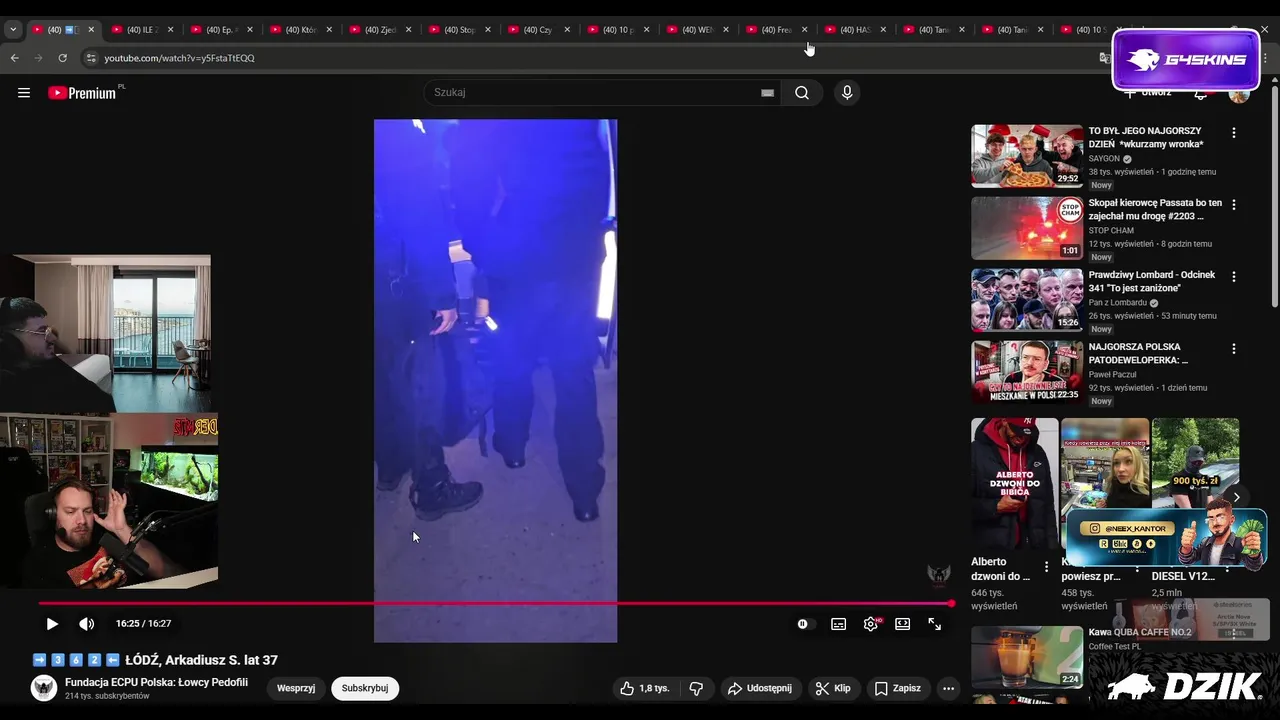Open Fundacja ECPU Polska: Łowcy Pedofilii channel name
The height and width of the screenshot is (720, 1280).
pos(156,682)
